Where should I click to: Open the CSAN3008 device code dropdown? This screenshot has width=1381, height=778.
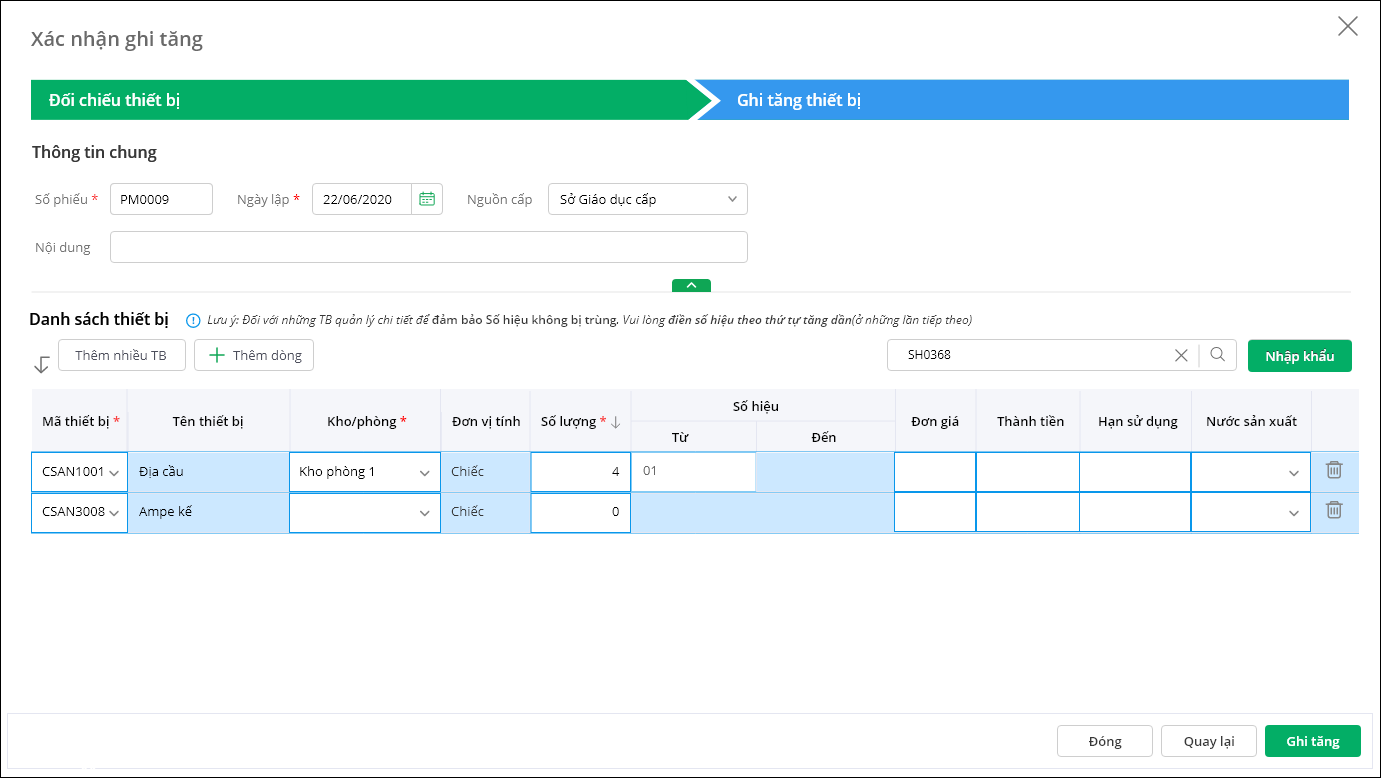click(x=114, y=512)
